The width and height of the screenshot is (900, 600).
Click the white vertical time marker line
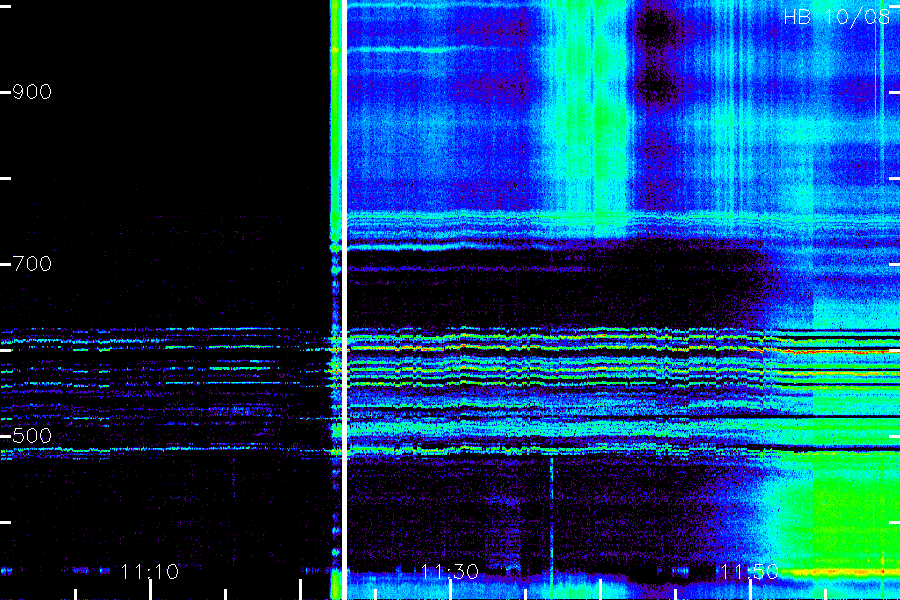coord(344,300)
